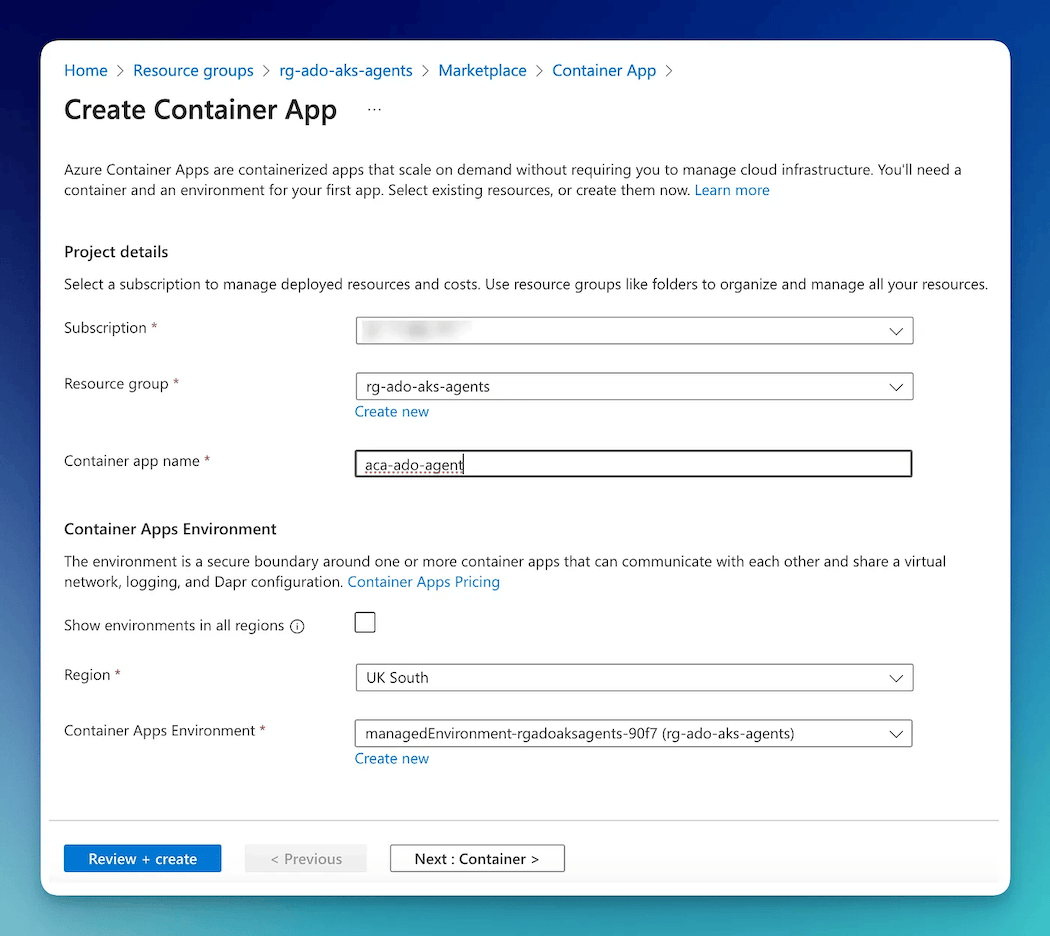Click the Next : Container button

pyautogui.click(x=477, y=858)
